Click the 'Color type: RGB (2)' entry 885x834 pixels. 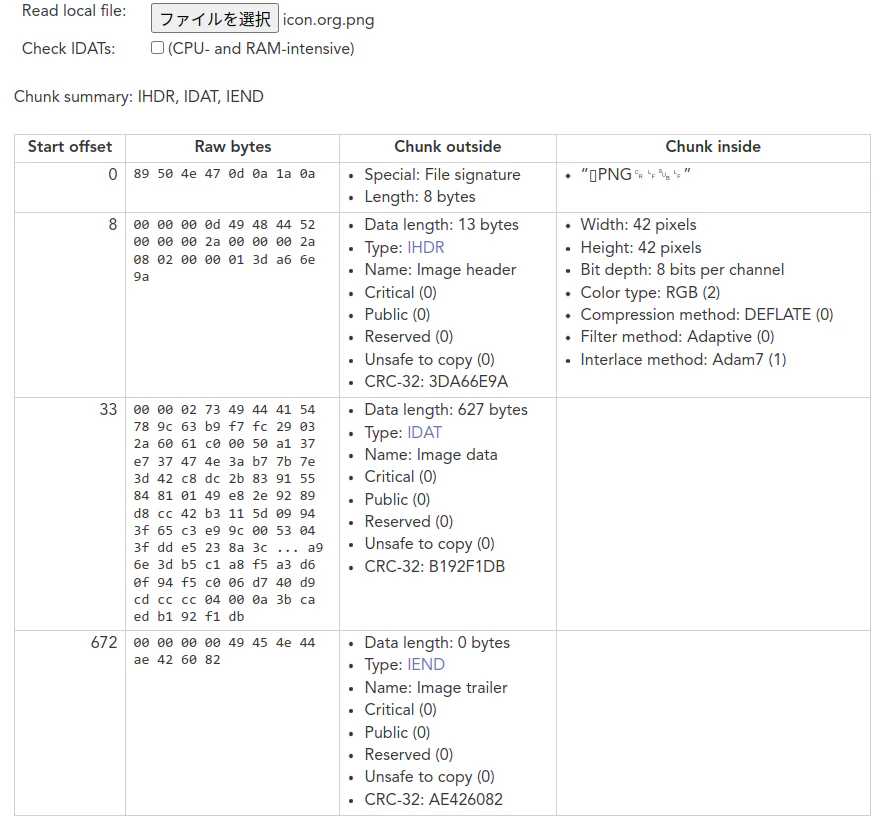[x=650, y=292]
